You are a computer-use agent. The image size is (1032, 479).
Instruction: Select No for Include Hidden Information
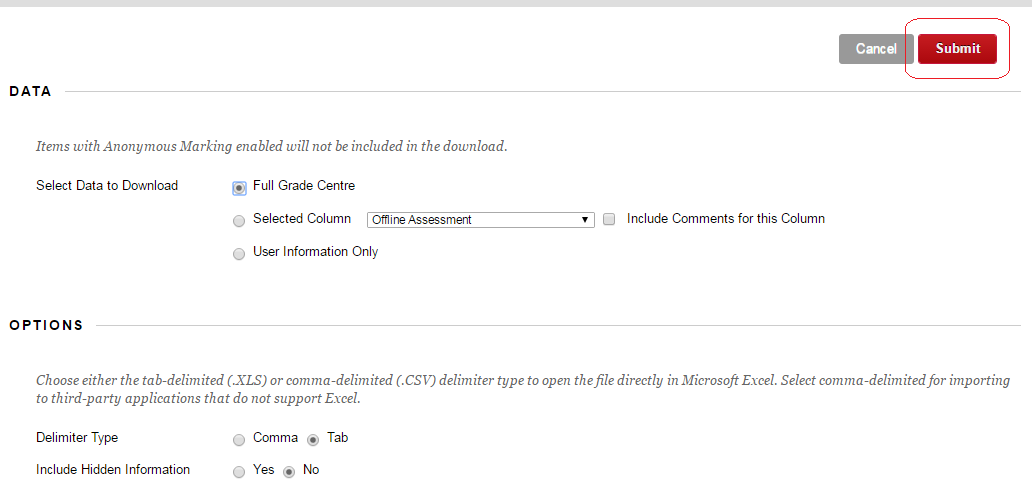click(x=289, y=472)
